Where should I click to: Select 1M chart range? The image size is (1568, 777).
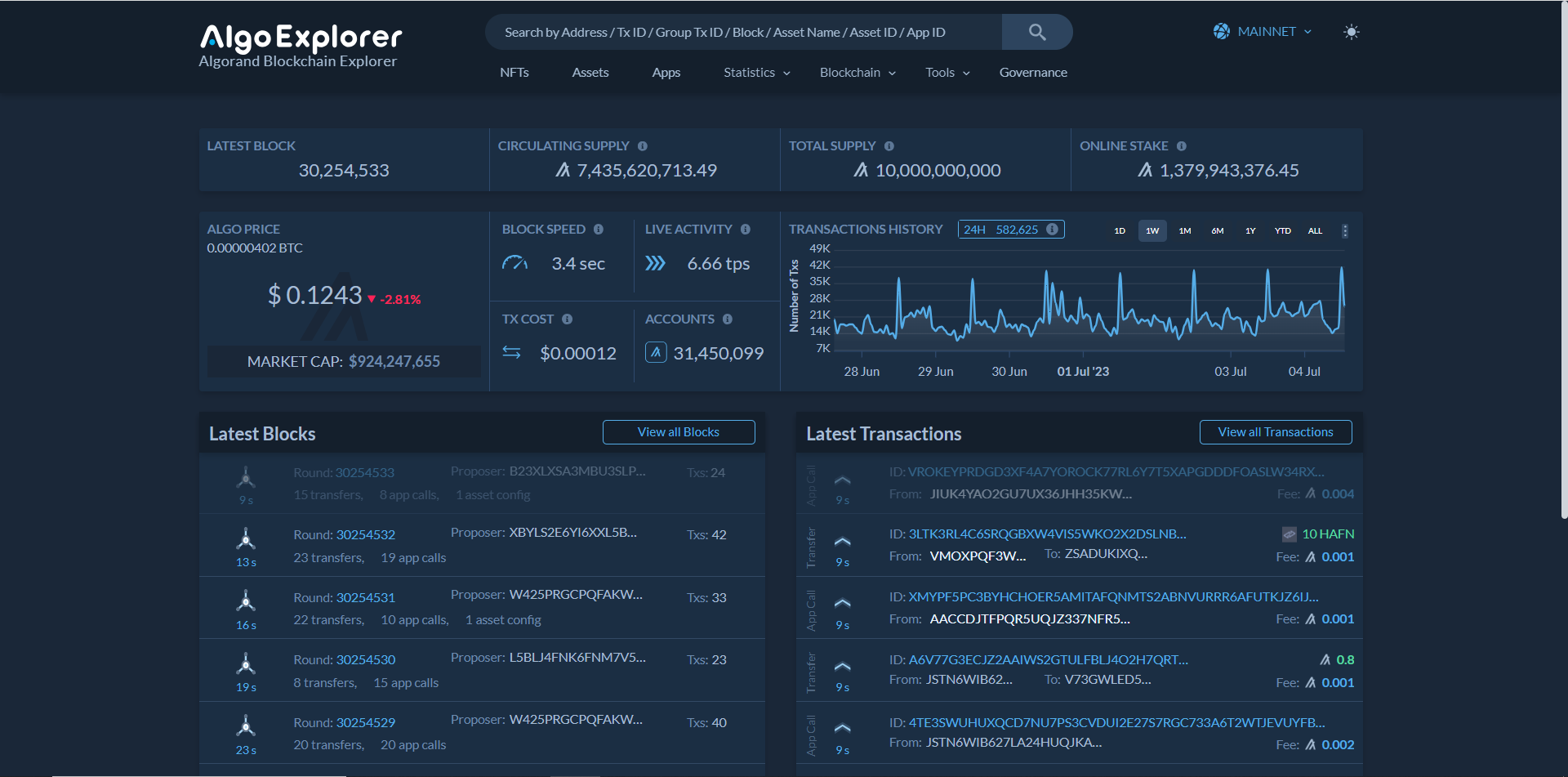1185,231
